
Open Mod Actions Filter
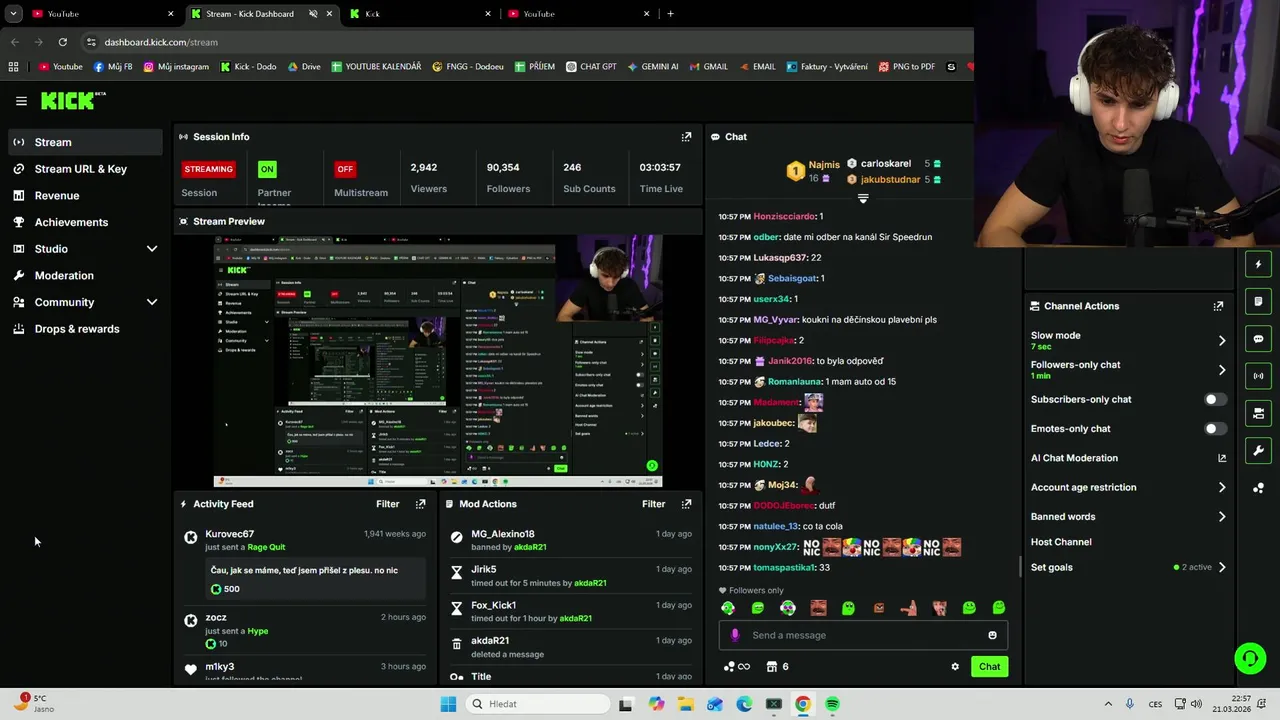tap(653, 504)
